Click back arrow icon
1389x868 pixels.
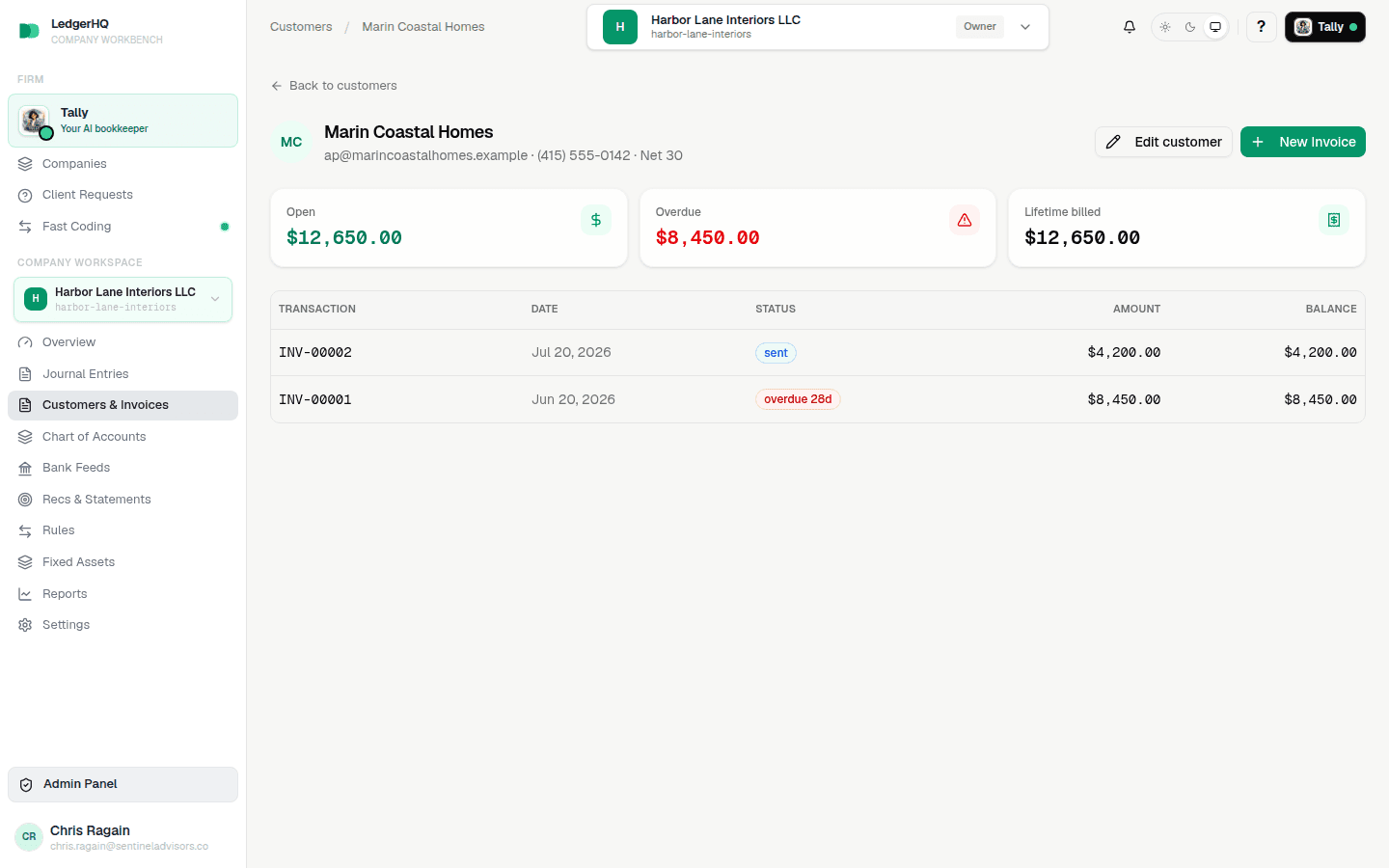click(x=277, y=86)
